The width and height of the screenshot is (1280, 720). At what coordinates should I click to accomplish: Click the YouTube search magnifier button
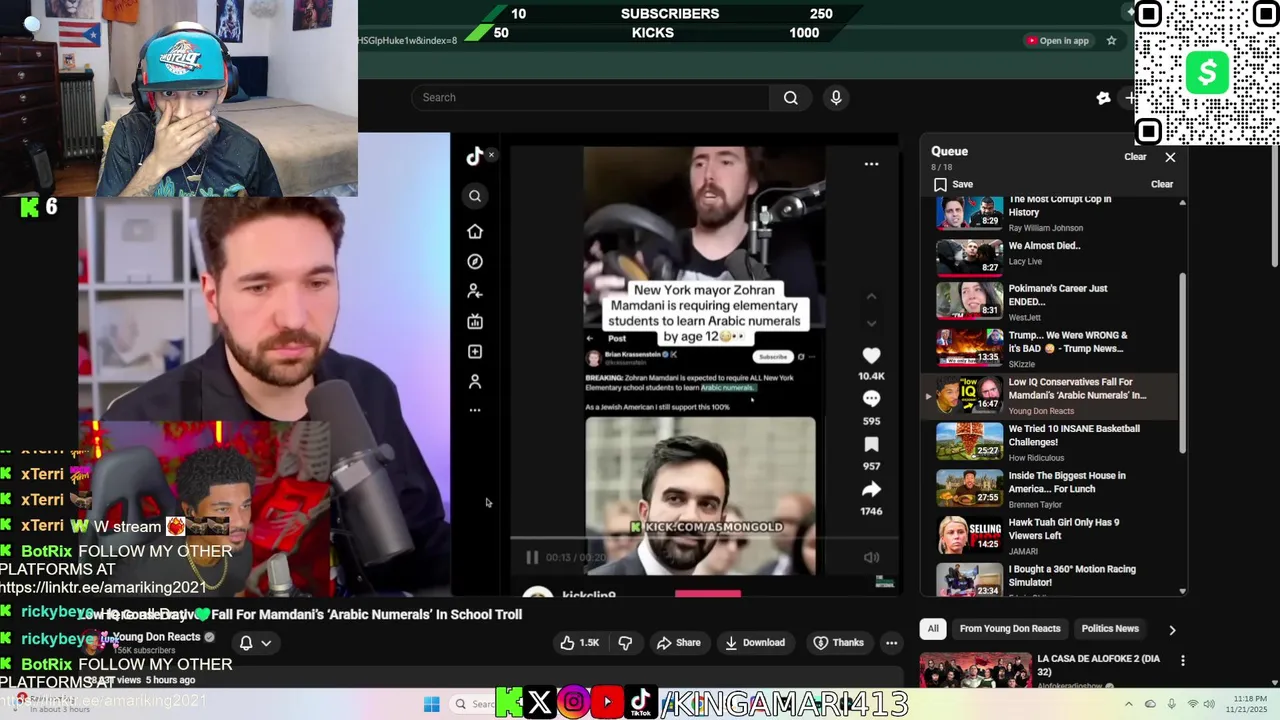click(791, 97)
